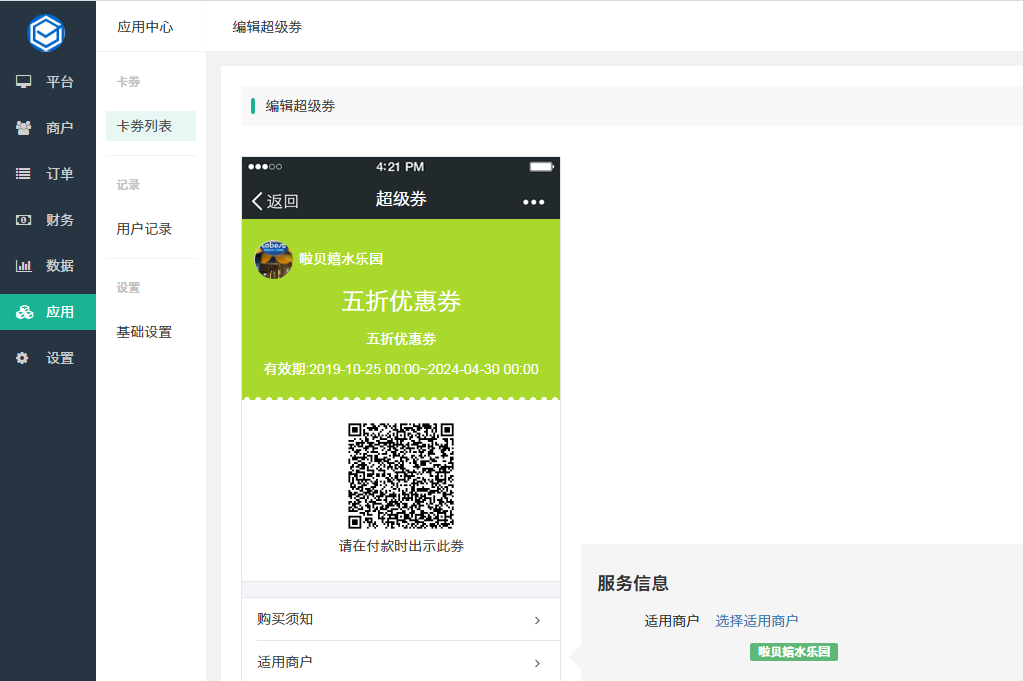Click the battery icon in phone status bar
Image resolution: width=1023 pixels, height=681 pixels.
[542, 167]
